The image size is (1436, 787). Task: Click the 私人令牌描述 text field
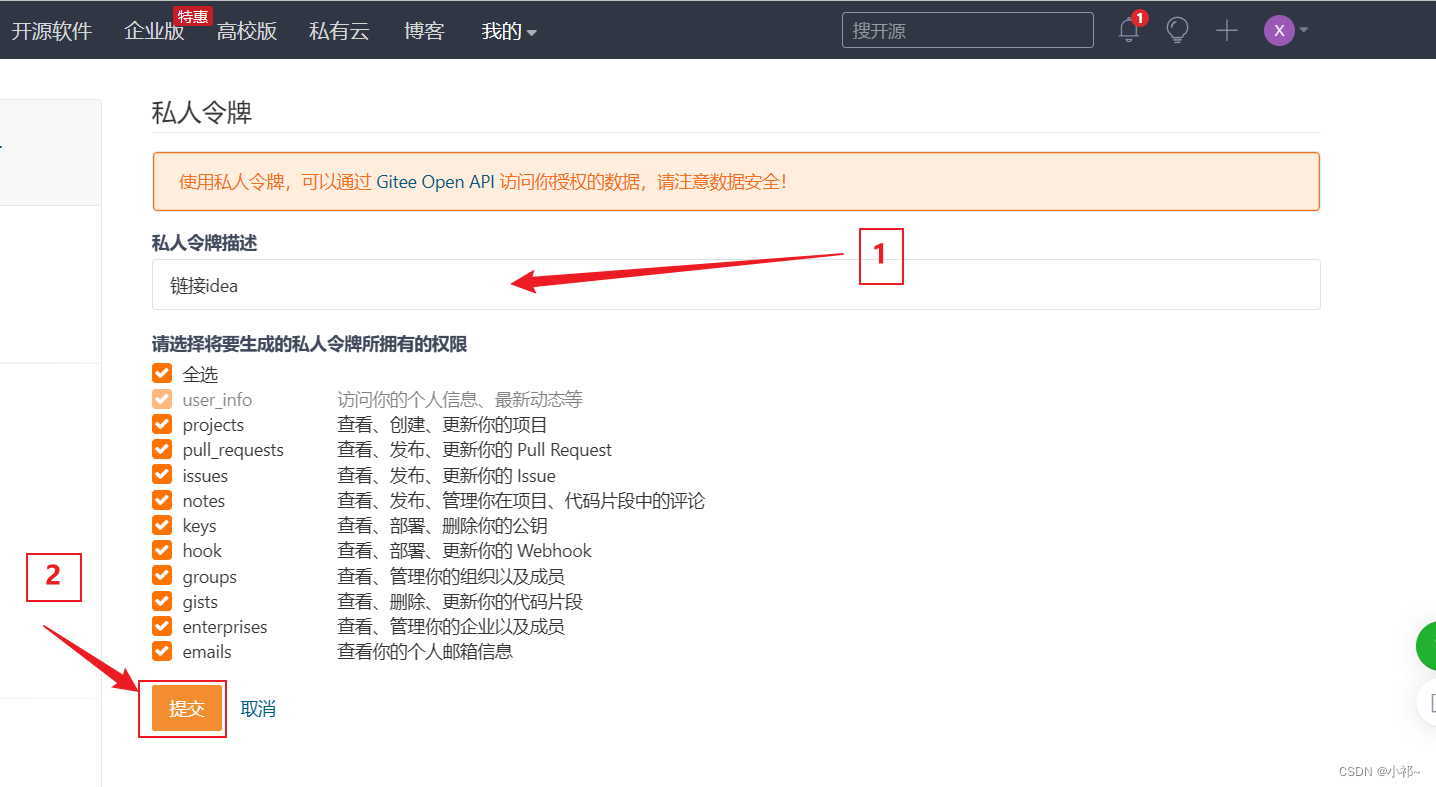(736, 285)
